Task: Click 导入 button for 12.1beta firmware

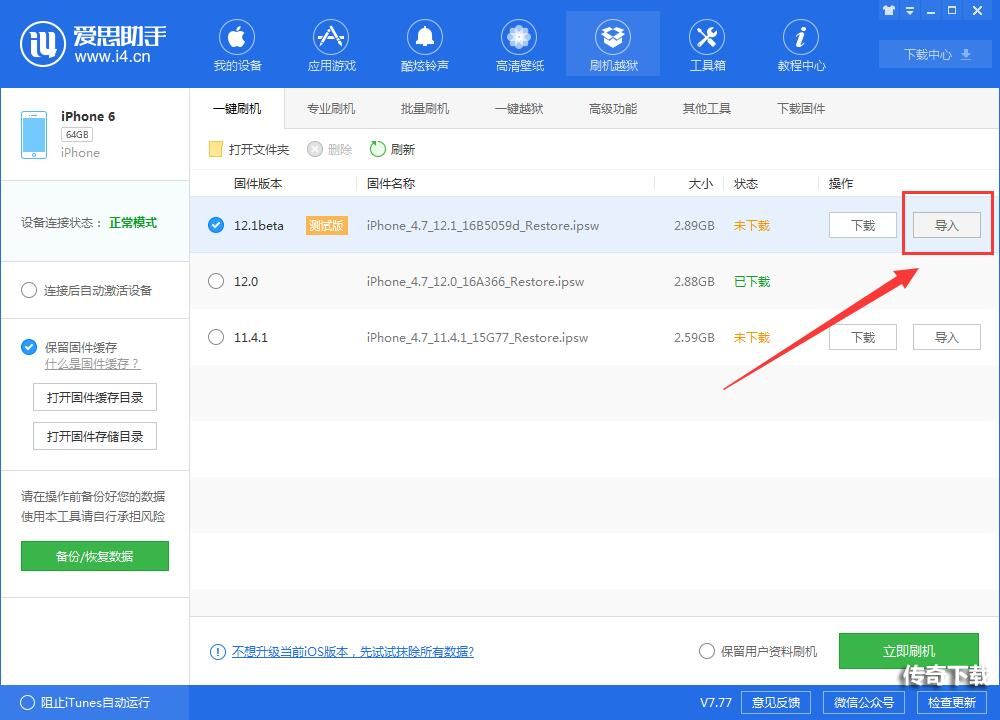Action: (x=946, y=225)
